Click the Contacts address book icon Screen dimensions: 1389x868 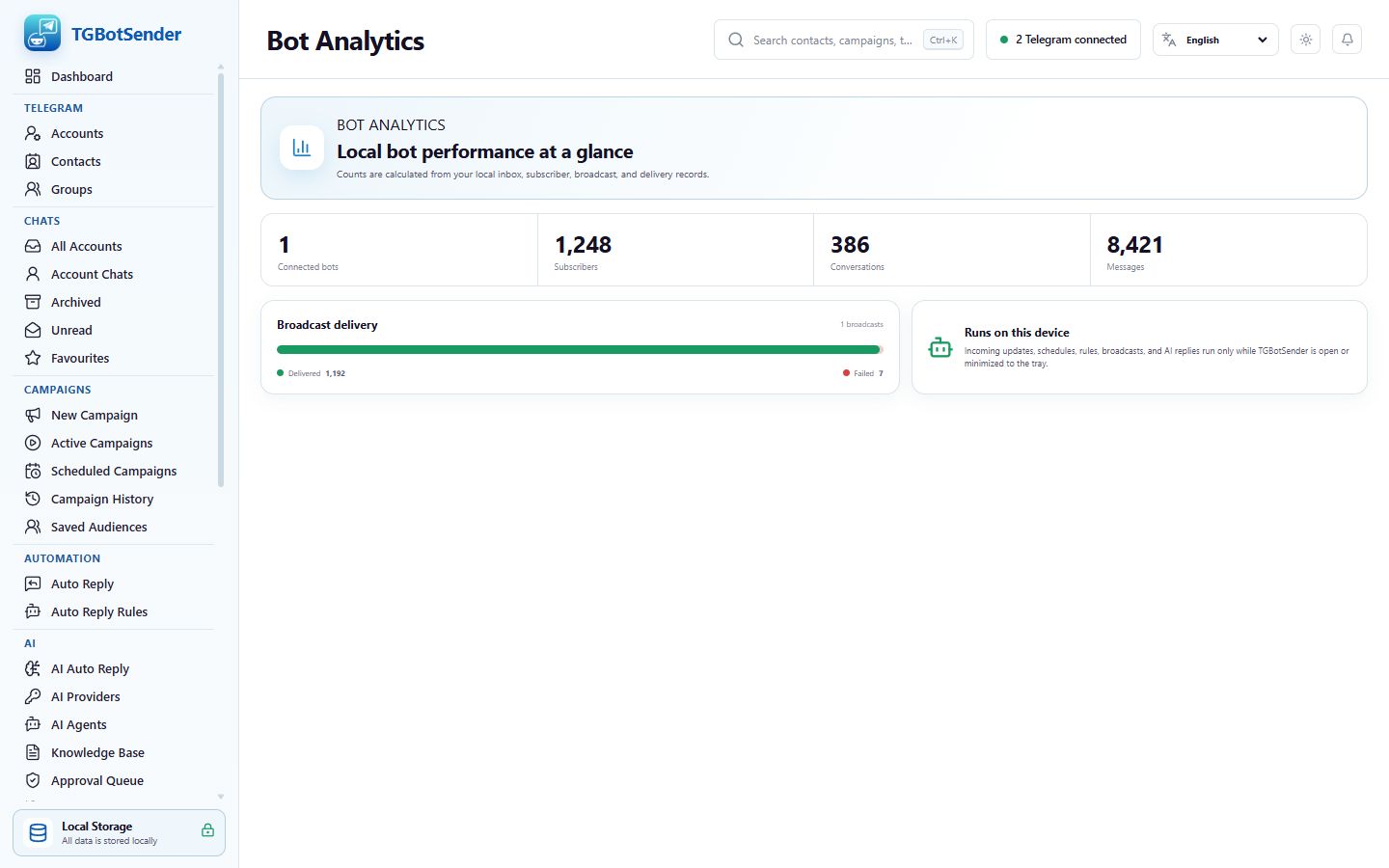(33, 161)
